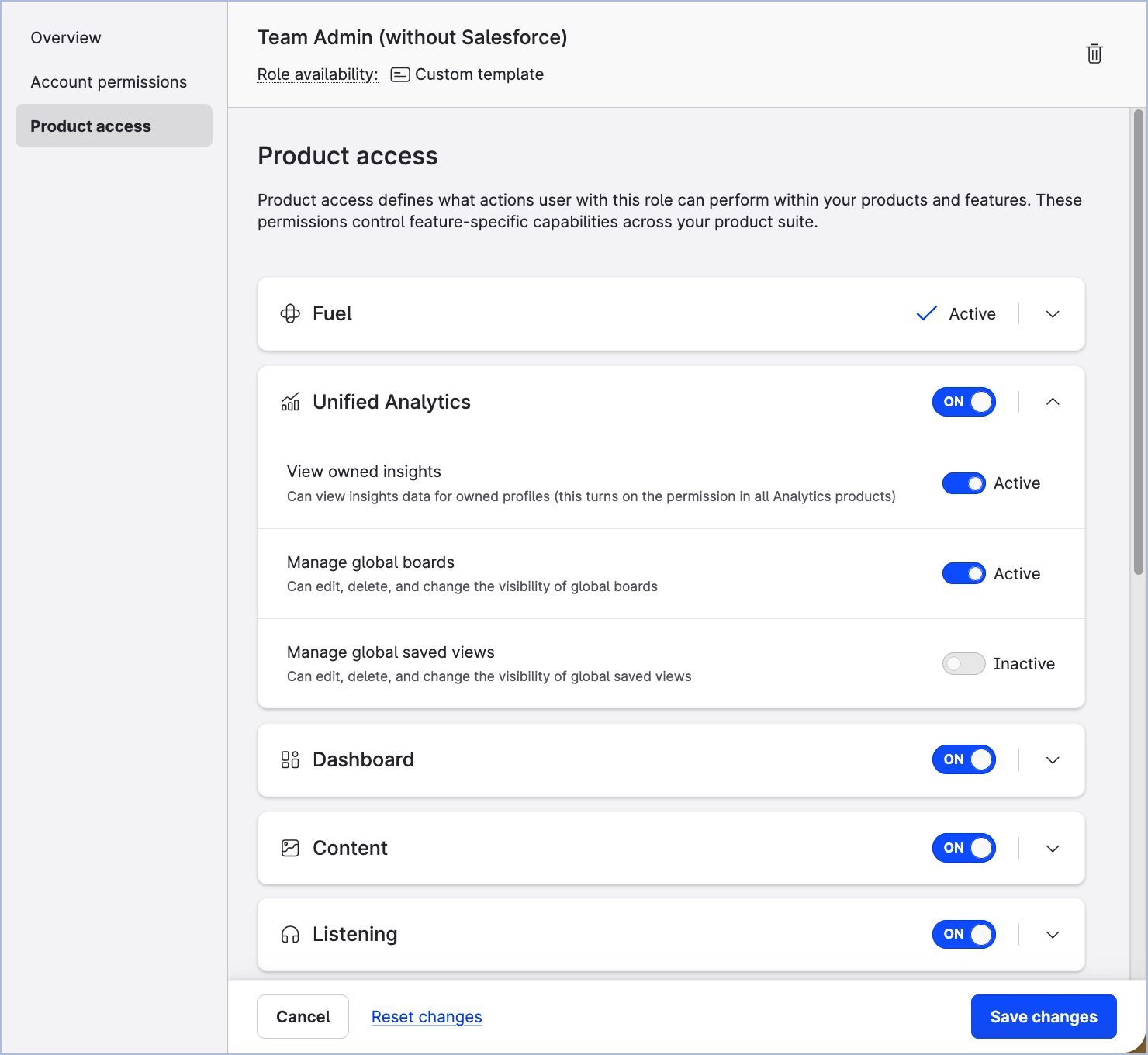The image size is (1148, 1055).
Task: Click the Custom template icon
Action: tap(400, 74)
